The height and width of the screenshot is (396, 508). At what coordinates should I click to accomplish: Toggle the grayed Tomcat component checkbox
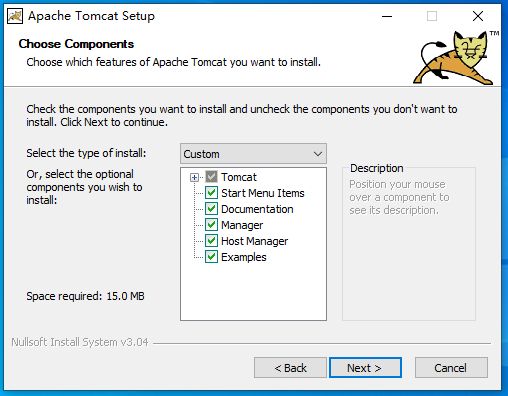tap(211, 177)
